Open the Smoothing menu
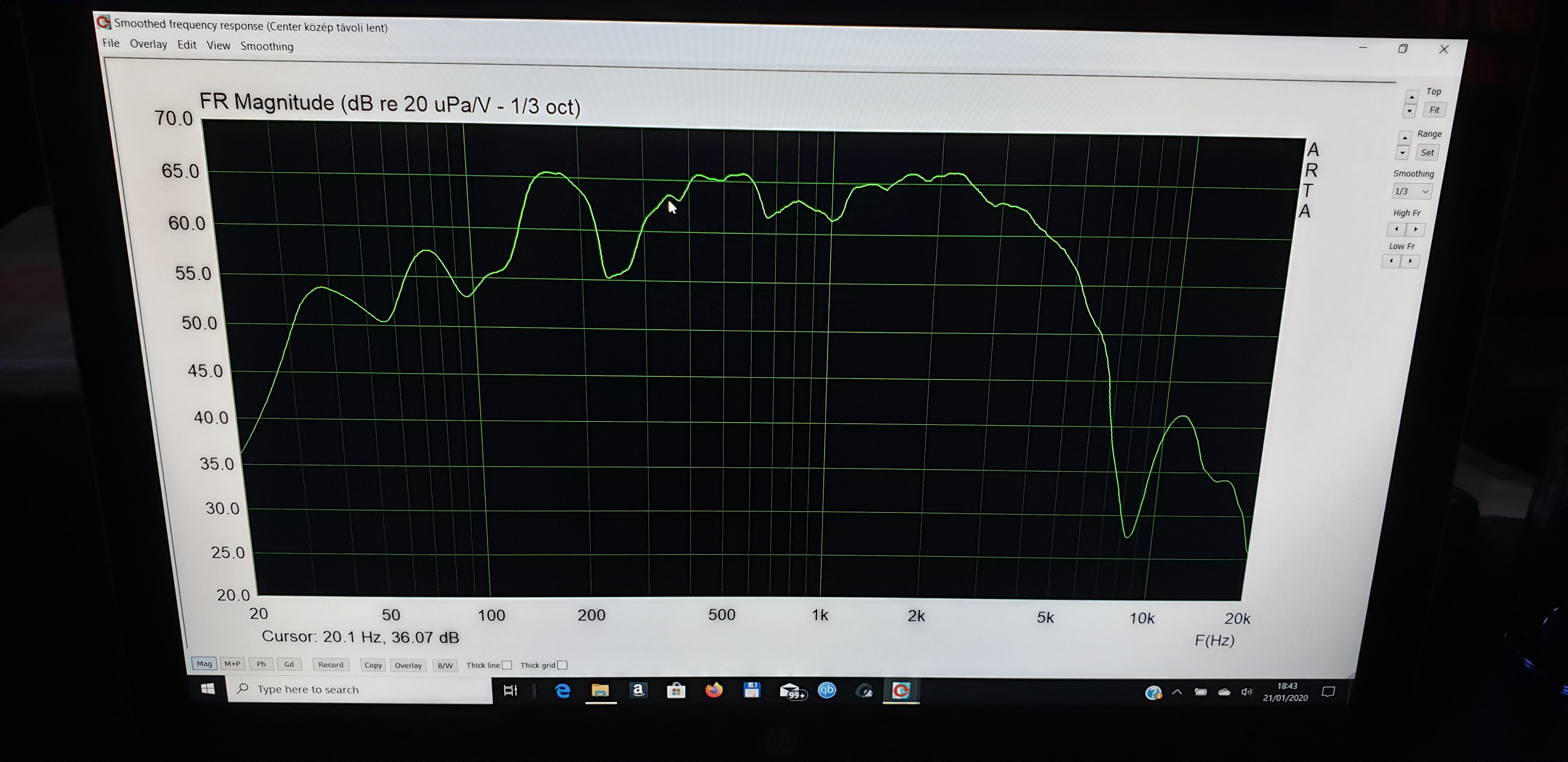The width and height of the screenshot is (1568, 762). point(267,46)
